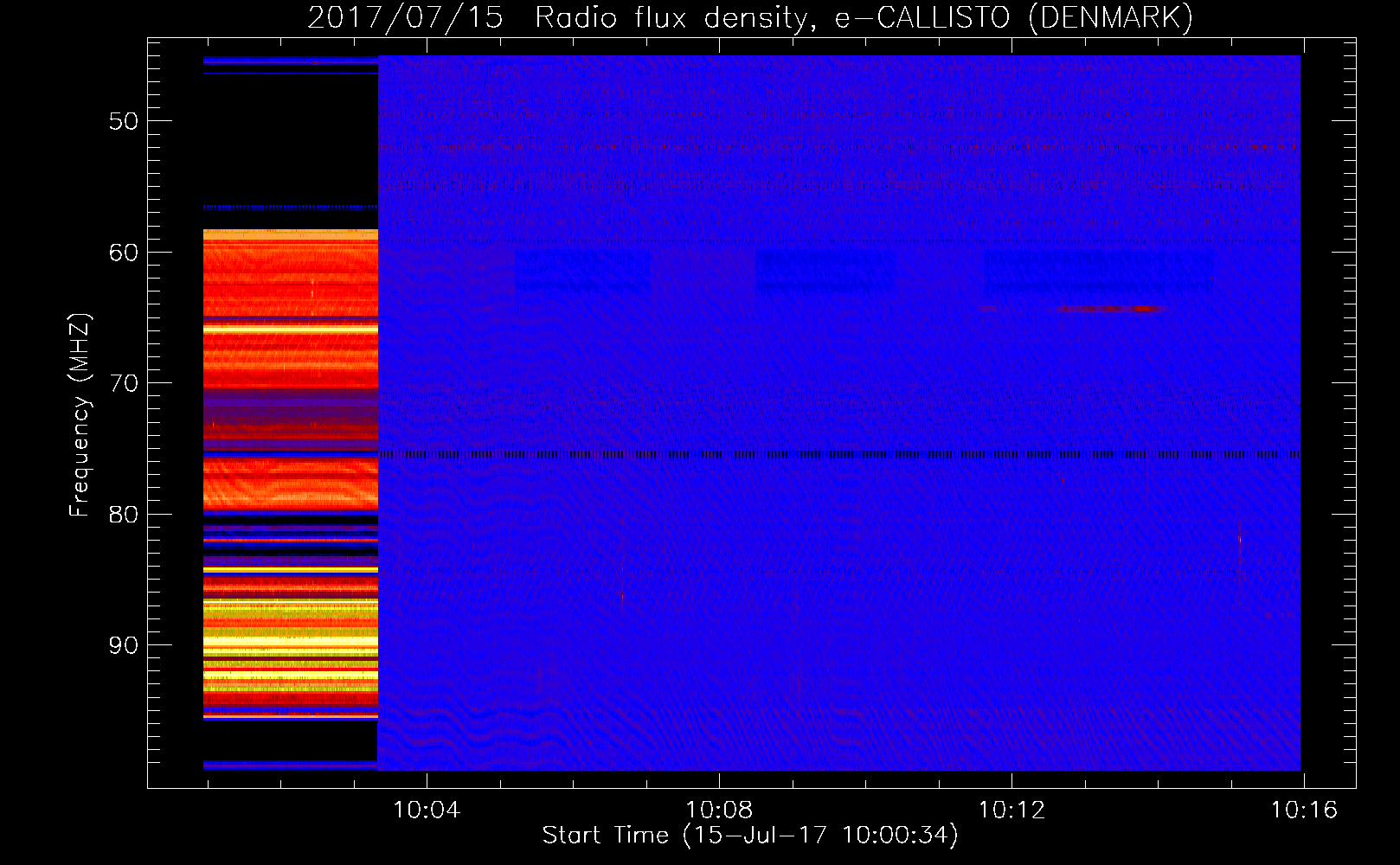Click the 80 MHz frequency tick label
This screenshot has height=865, width=1400.
(x=124, y=515)
